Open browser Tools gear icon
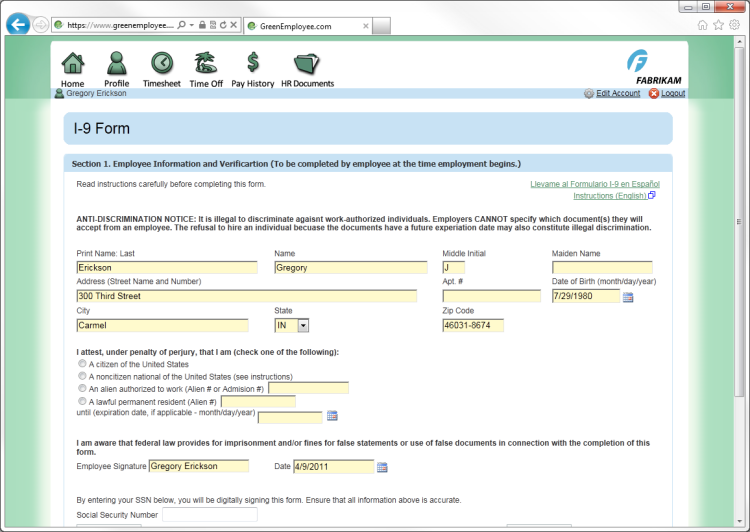750x532 pixels. [735, 25]
